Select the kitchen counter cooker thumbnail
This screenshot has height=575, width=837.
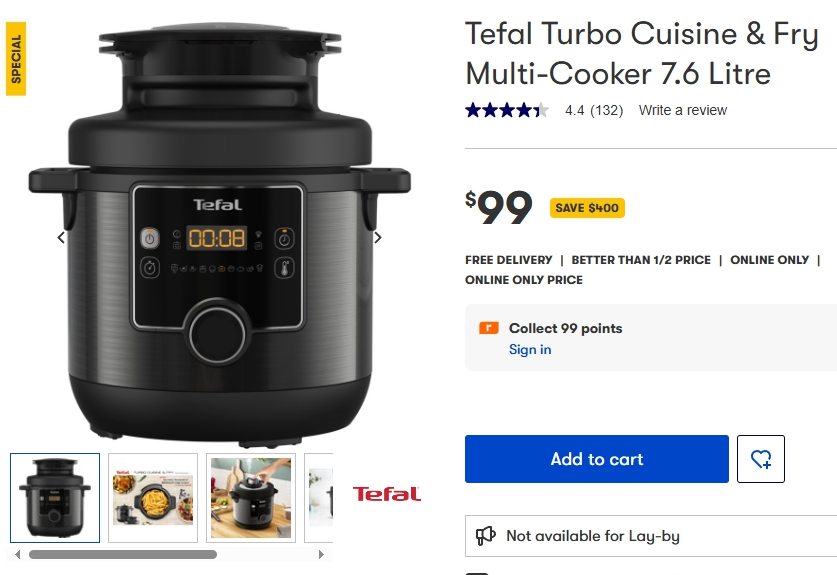point(251,498)
